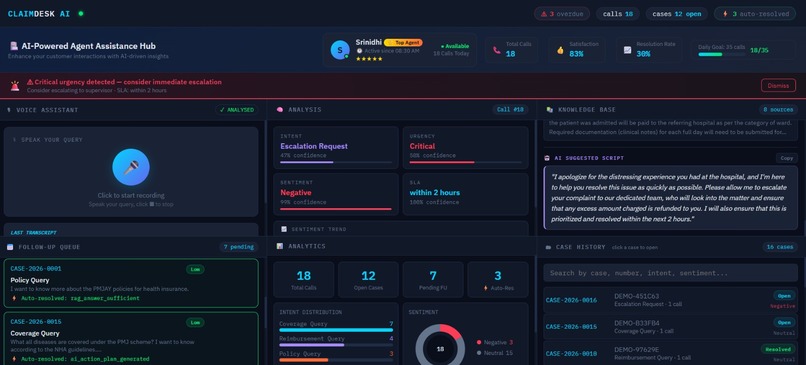Image resolution: width=806 pixels, height=365 pixels.
Task: Click the five-star agent rating
Action: point(369,59)
